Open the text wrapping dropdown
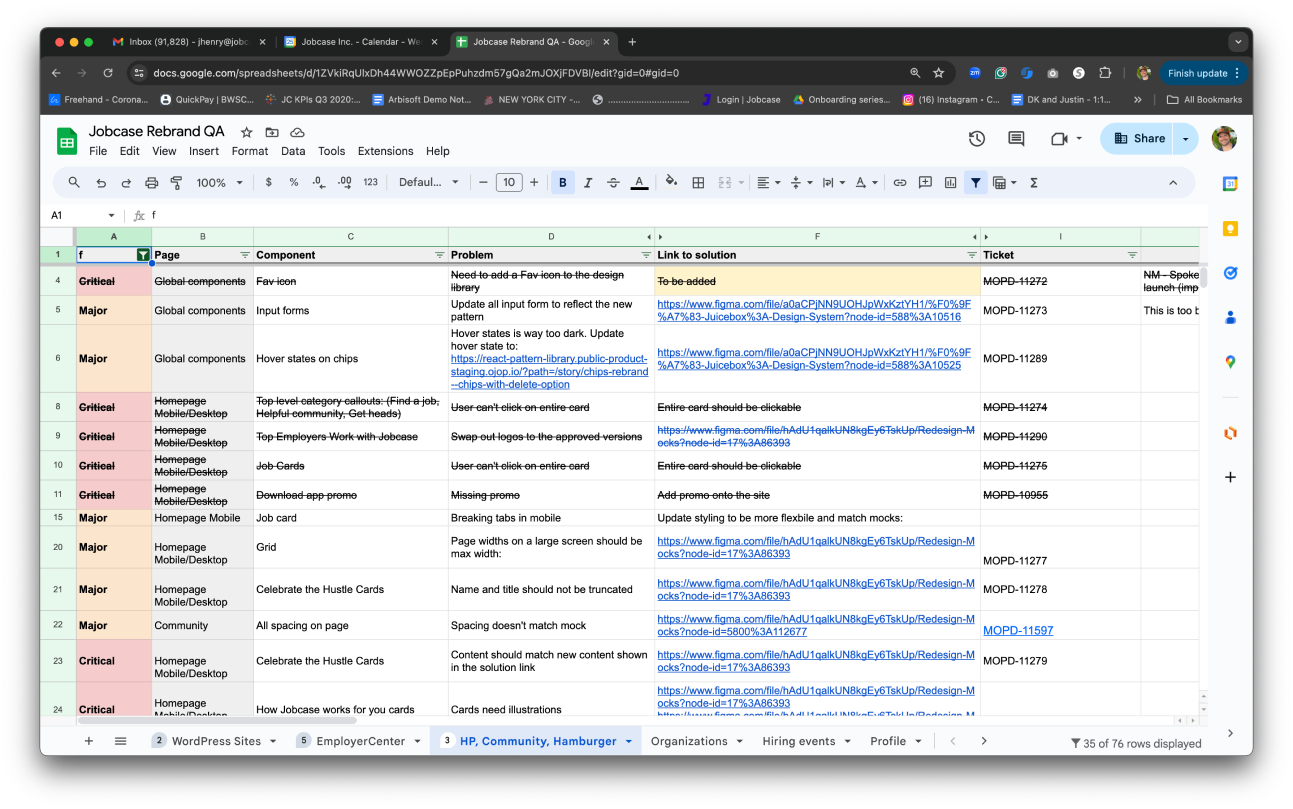The width and height of the screenshot is (1293, 809). click(x=833, y=183)
